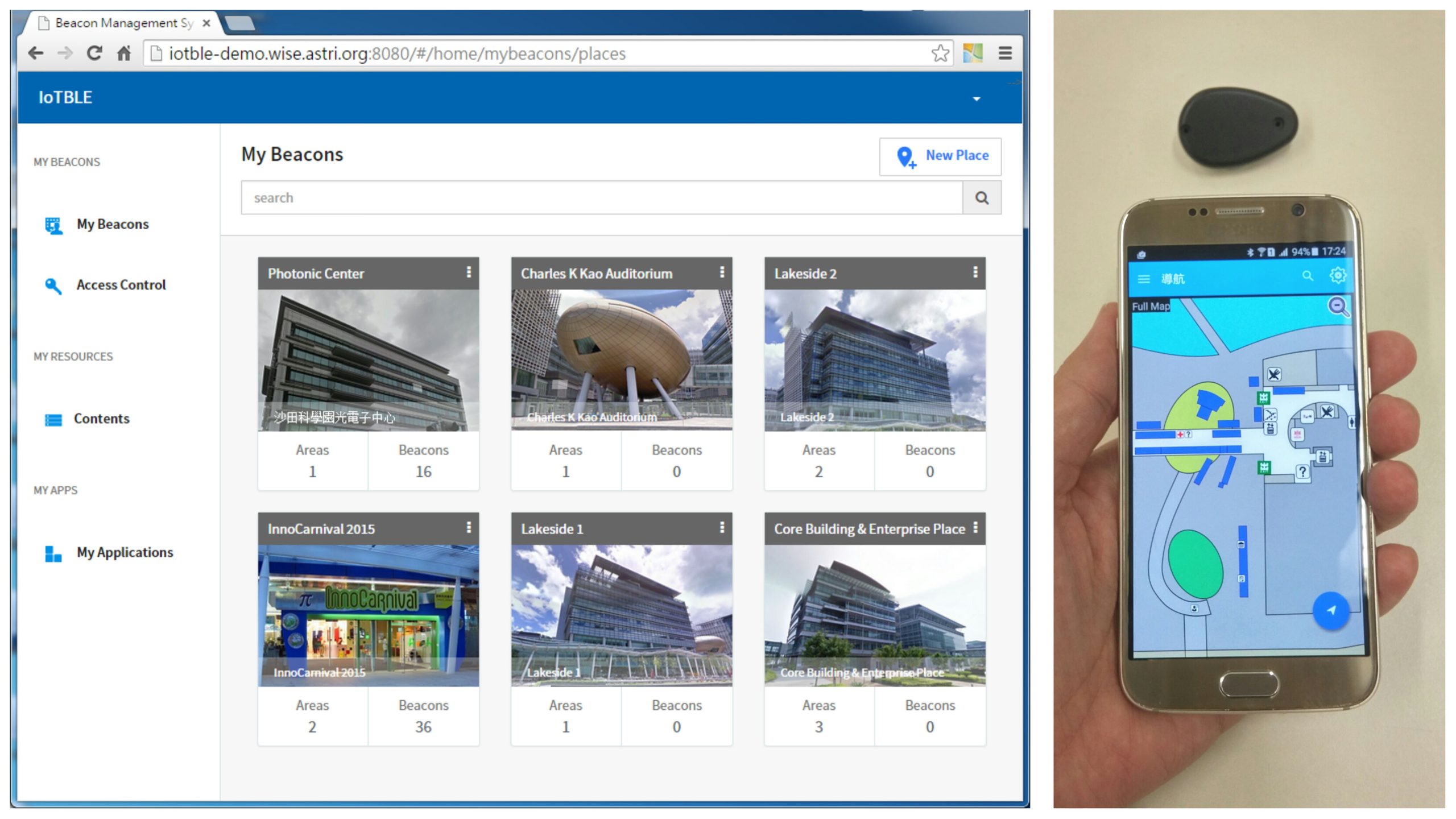The width and height of the screenshot is (1456, 819).
Task: Open the Chrome hamburger menu
Action: [1005, 53]
